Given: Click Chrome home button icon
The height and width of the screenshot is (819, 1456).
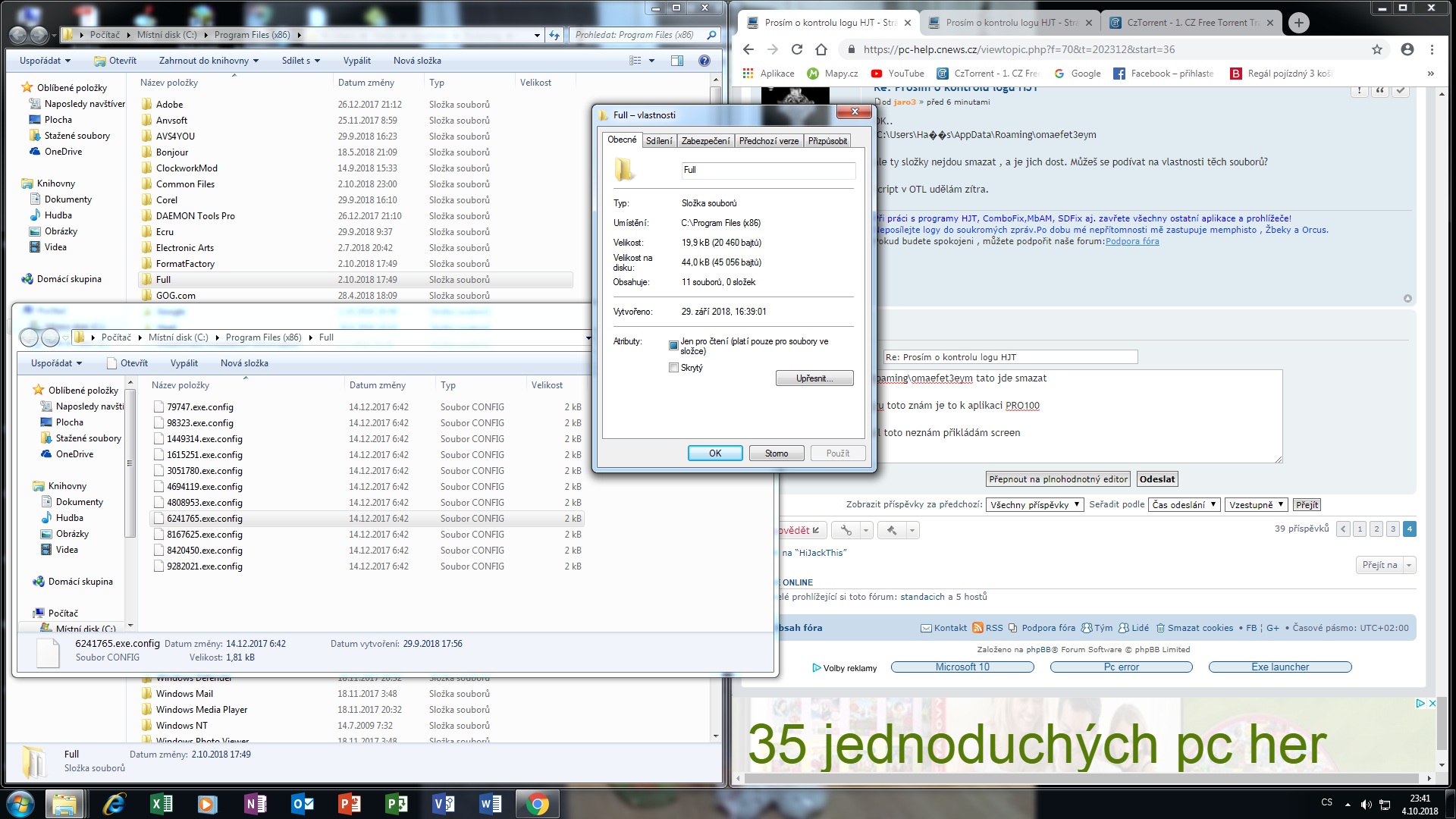Looking at the screenshot, I should pyautogui.click(x=821, y=49).
